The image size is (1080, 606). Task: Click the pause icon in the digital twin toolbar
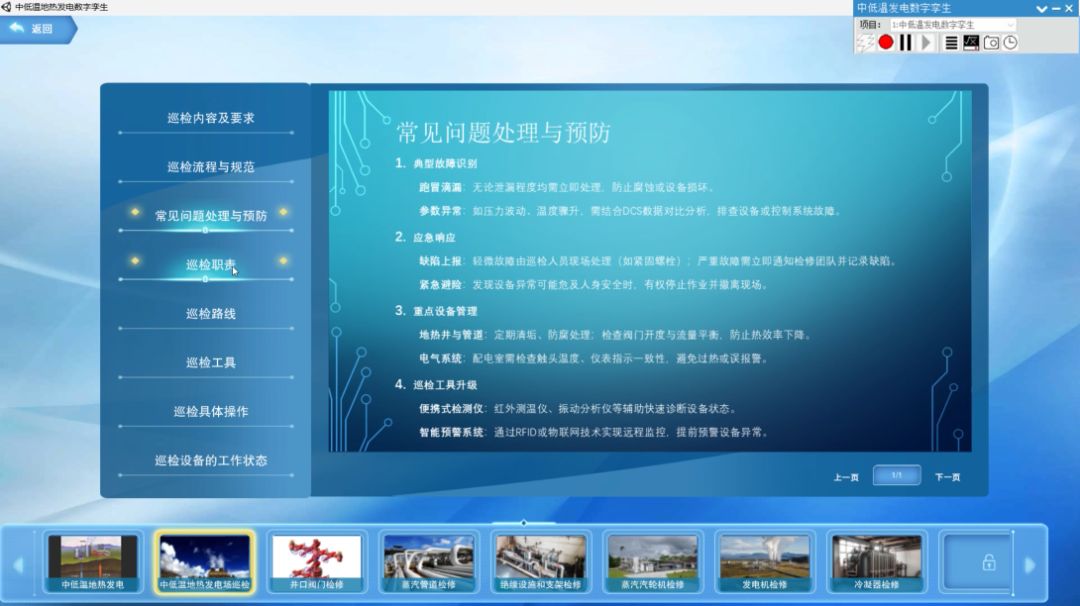(904, 42)
